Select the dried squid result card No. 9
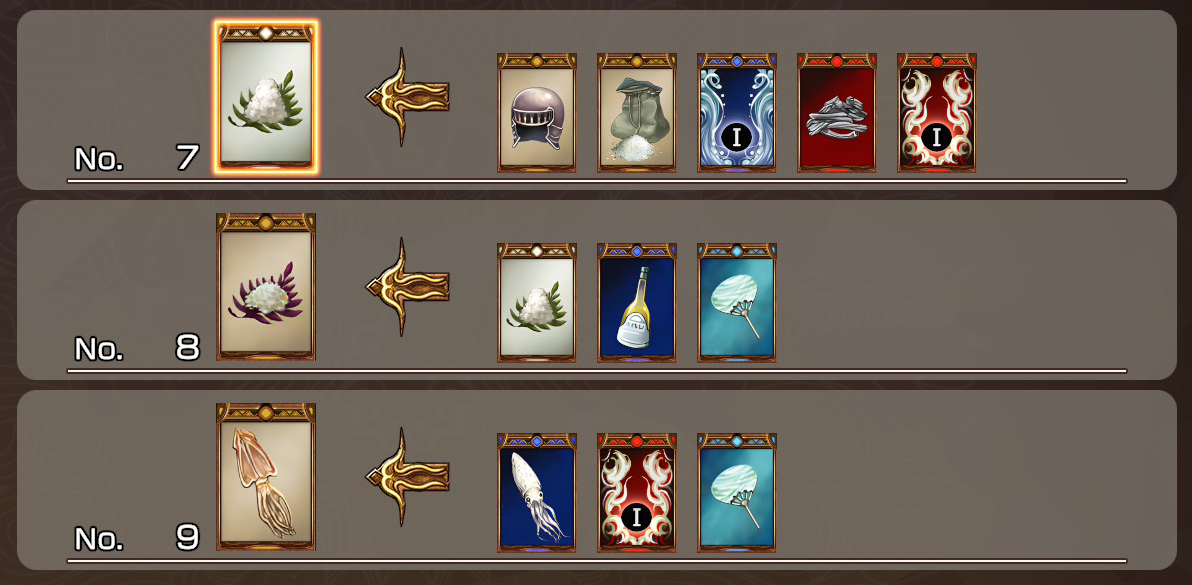1192x585 pixels. tap(266, 476)
